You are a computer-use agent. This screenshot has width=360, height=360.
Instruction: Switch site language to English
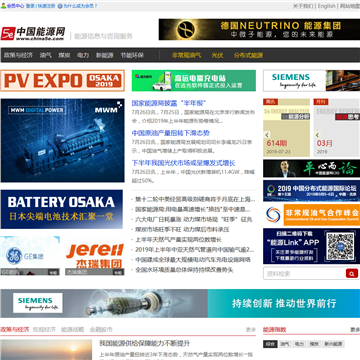point(326,6)
